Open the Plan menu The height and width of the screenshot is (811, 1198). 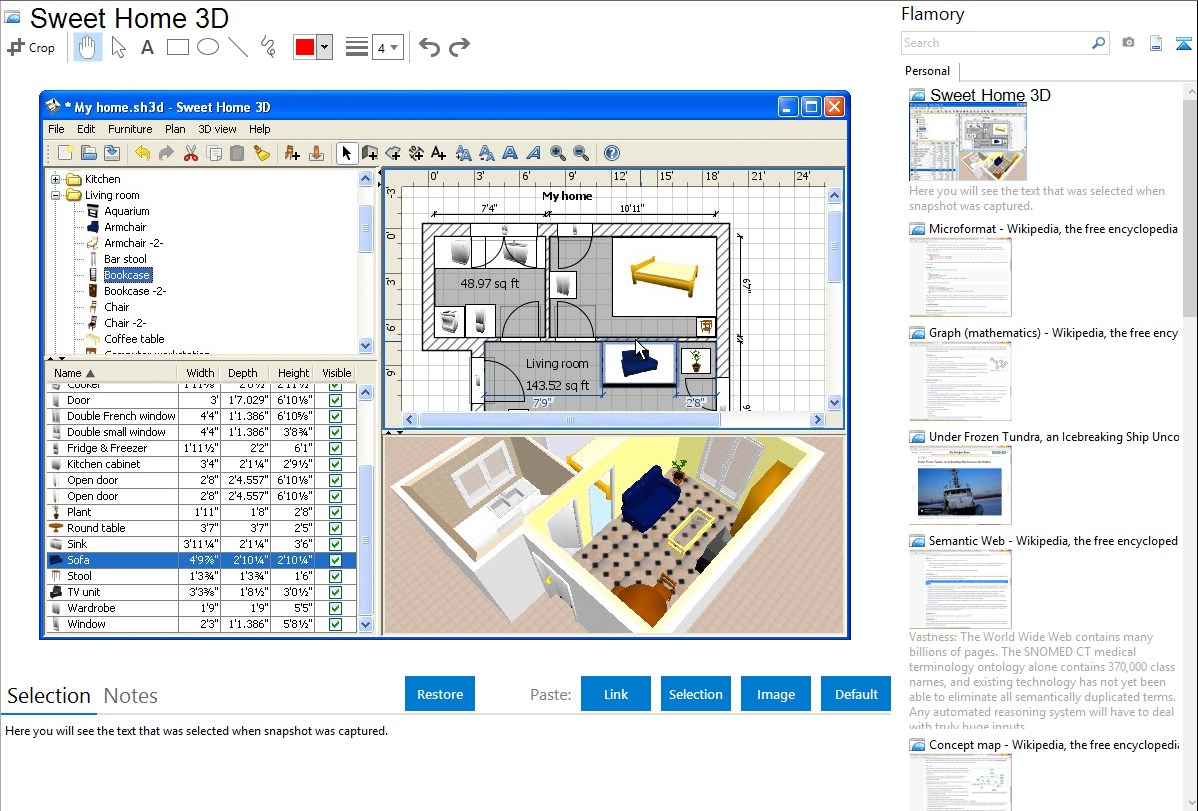175,129
